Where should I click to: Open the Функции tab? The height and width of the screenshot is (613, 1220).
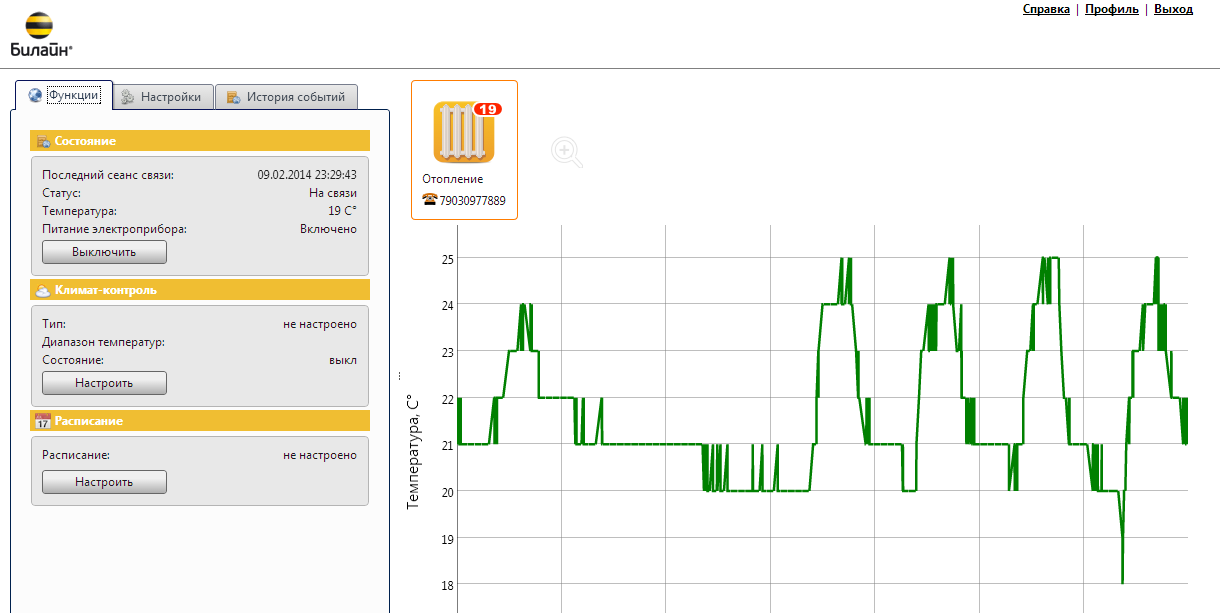pyautogui.click(x=64, y=96)
